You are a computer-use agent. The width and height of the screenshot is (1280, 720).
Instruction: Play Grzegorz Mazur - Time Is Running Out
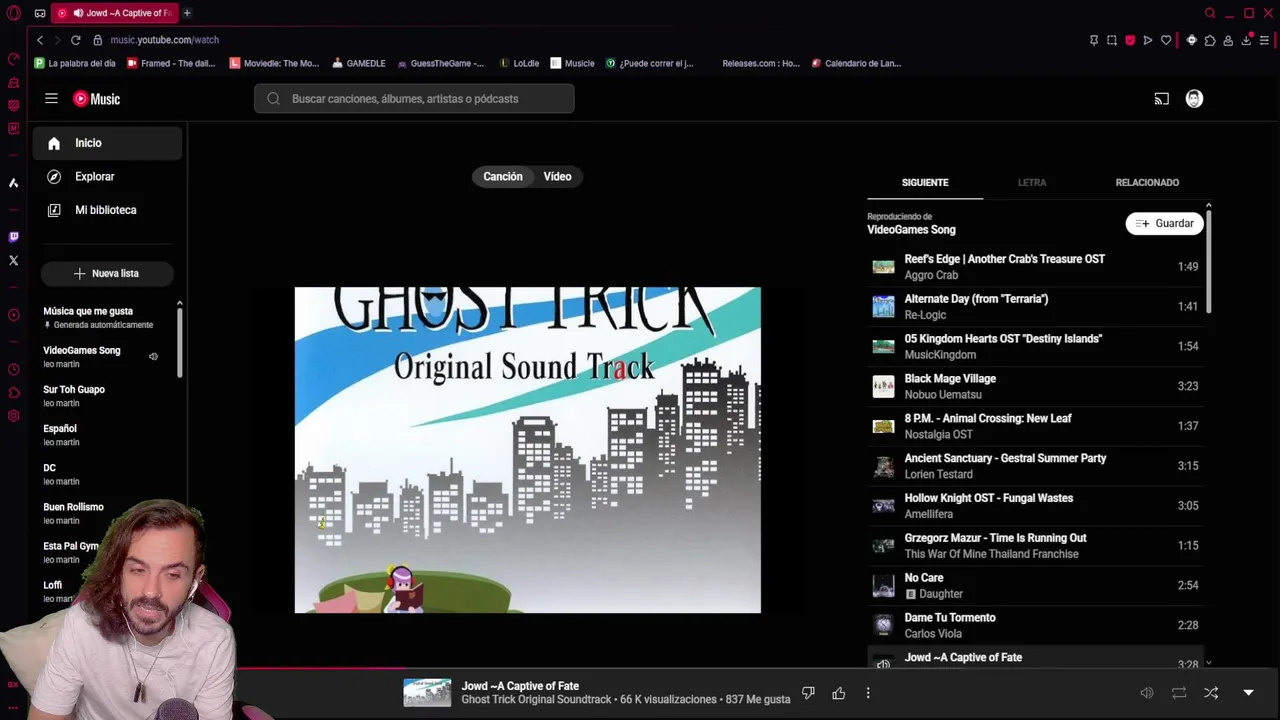coord(1035,545)
